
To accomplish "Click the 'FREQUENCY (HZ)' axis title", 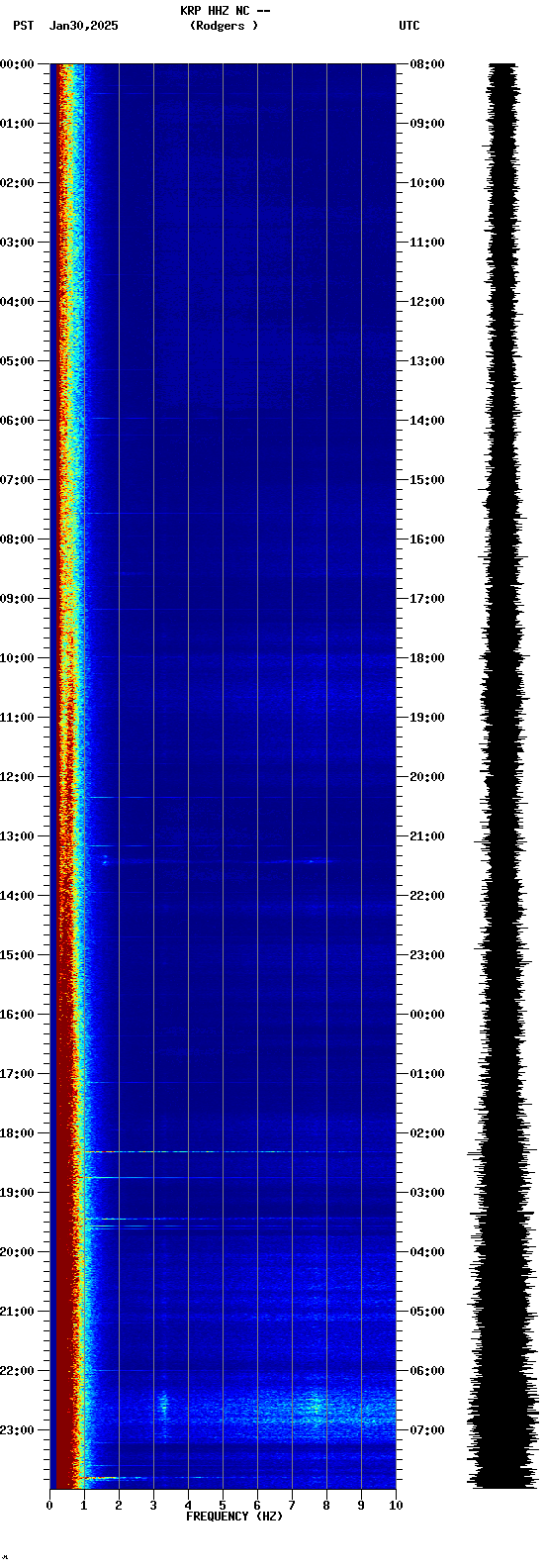I will click(234, 1517).
